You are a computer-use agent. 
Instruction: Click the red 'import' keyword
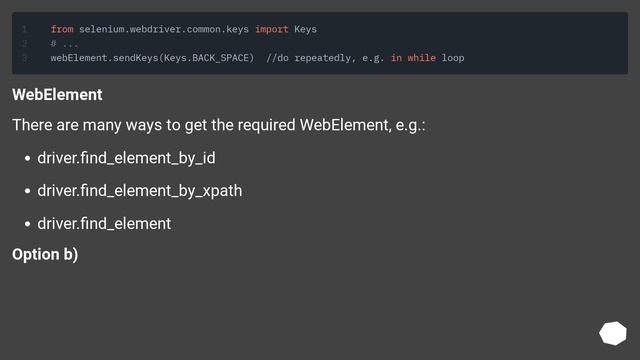tap(271, 29)
